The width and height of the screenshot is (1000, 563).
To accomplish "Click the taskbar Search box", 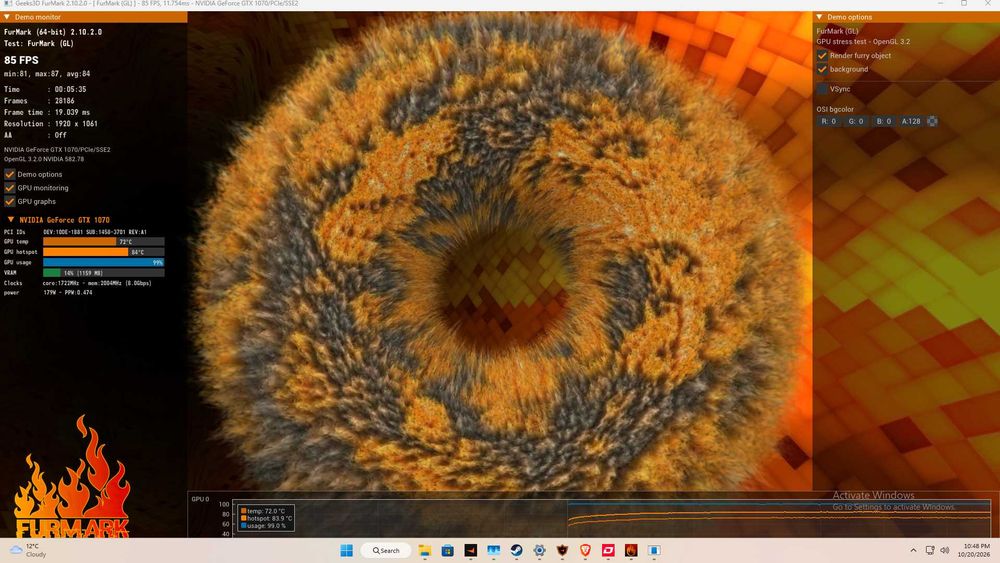I will coord(386,550).
